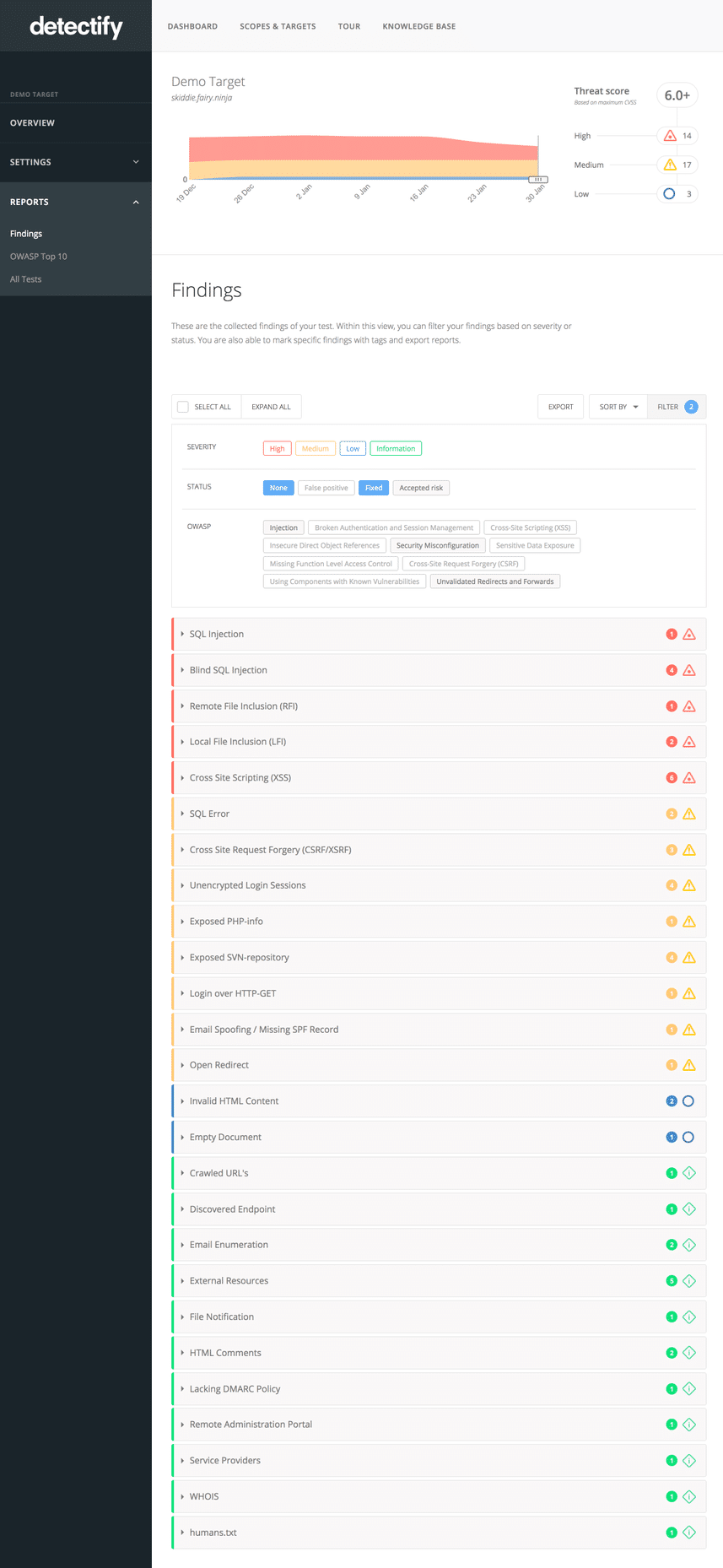Click HTML Comments green info diamond icon
Image resolution: width=723 pixels, height=1568 pixels.
[689, 1353]
